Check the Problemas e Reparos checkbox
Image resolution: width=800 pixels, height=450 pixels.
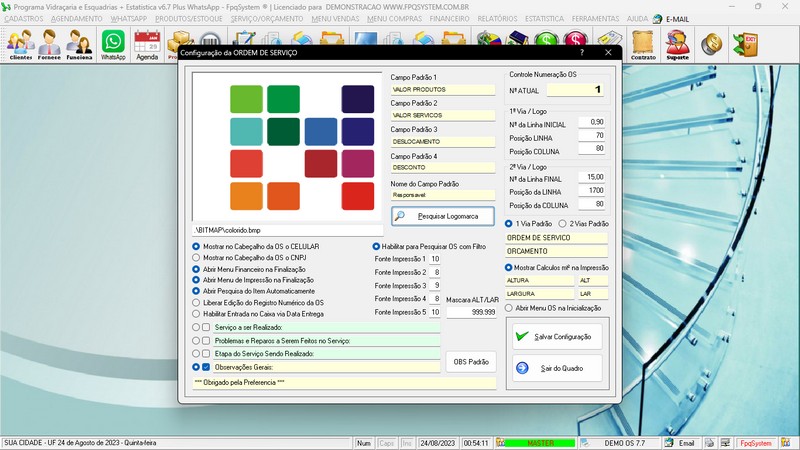pyautogui.click(x=206, y=340)
